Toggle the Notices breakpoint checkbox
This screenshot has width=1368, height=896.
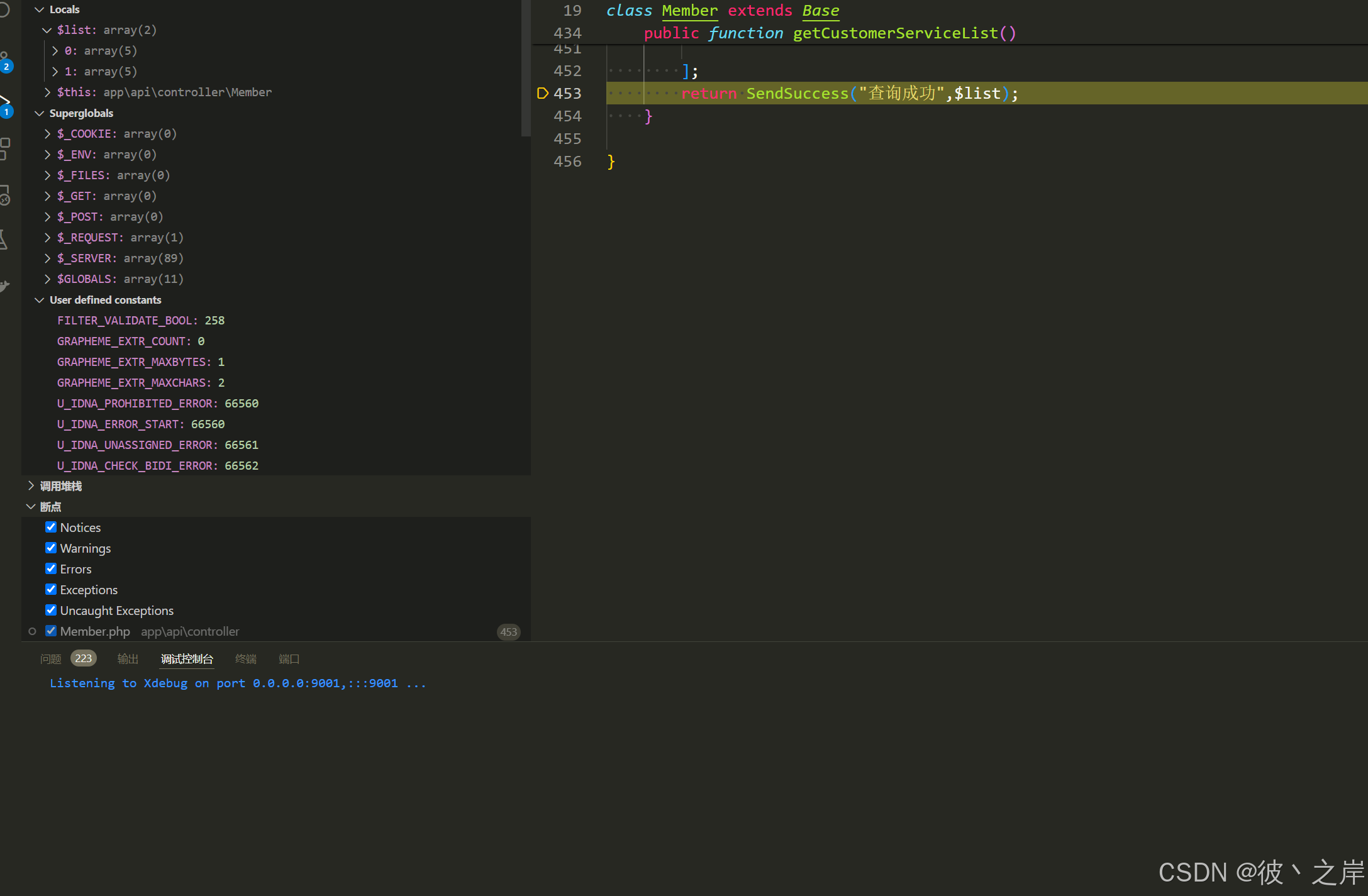[x=51, y=527]
